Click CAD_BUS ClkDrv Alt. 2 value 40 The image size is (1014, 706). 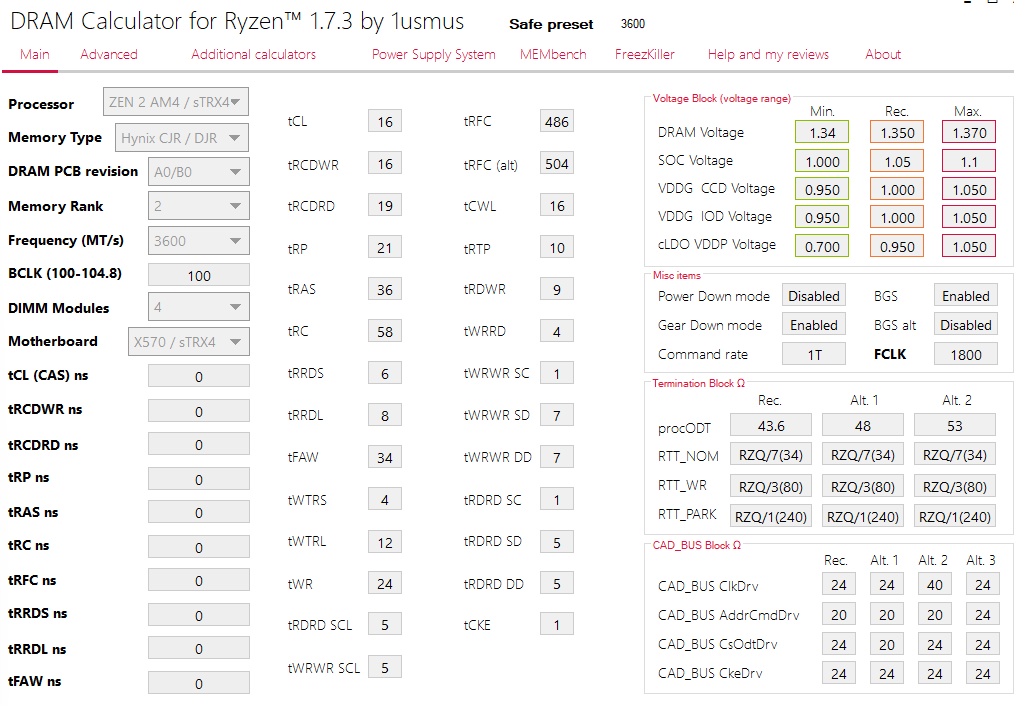[934, 584]
